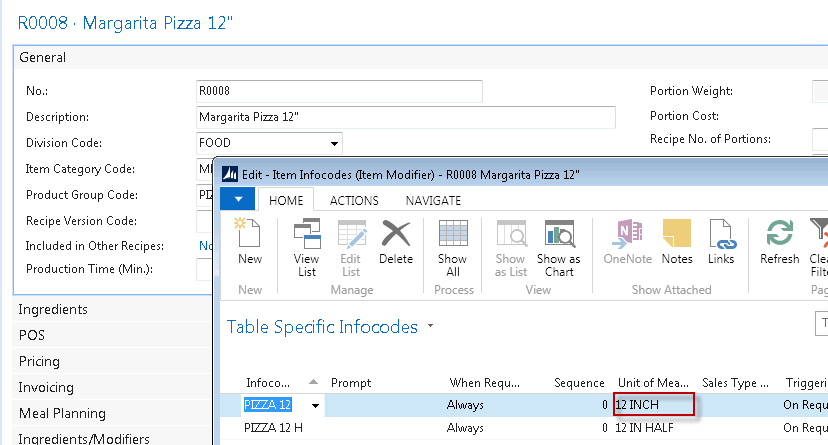Image resolution: width=828 pixels, height=445 pixels.
Task: Refresh the infocodes list
Action: coord(779,242)
